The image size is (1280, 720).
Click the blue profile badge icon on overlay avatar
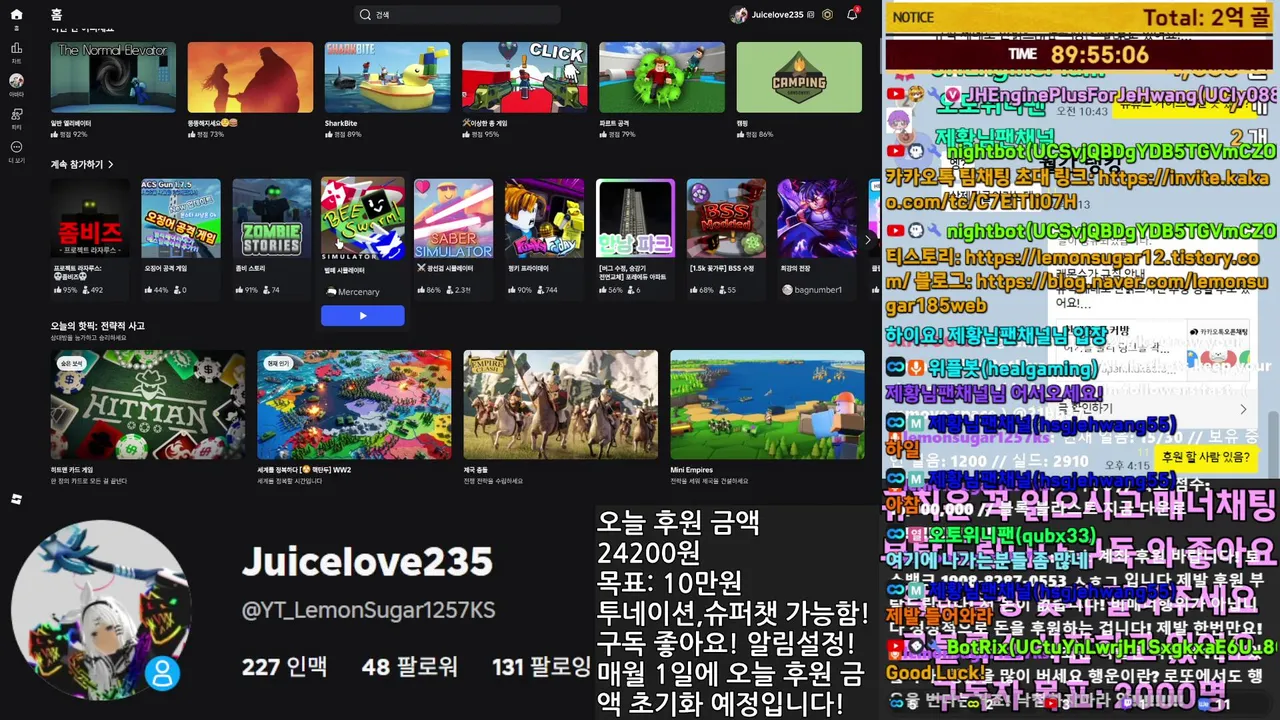pos(162,672)
